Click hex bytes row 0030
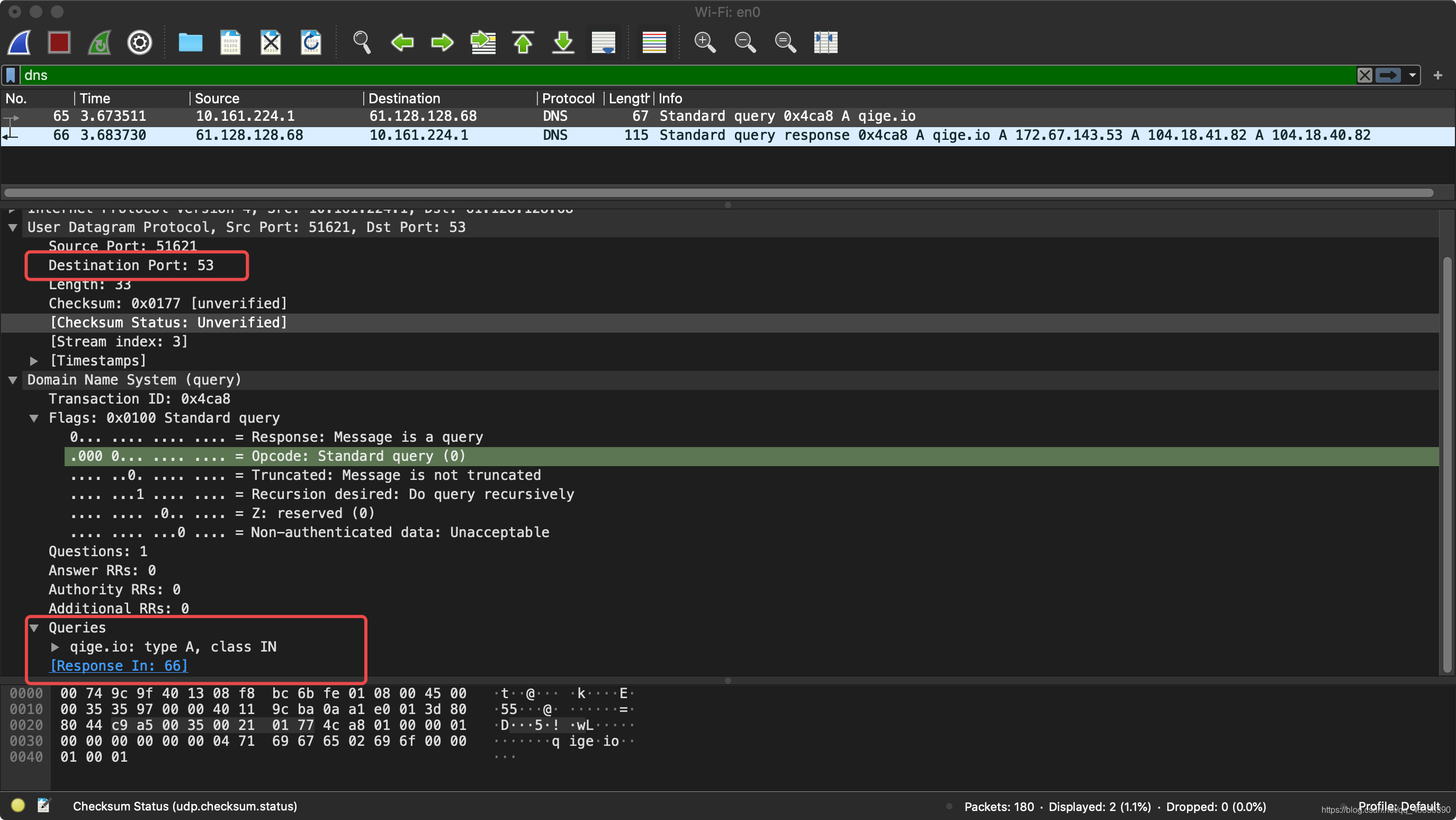The height and width of the screenshot is (820, 1456). (x=263, y=742)
